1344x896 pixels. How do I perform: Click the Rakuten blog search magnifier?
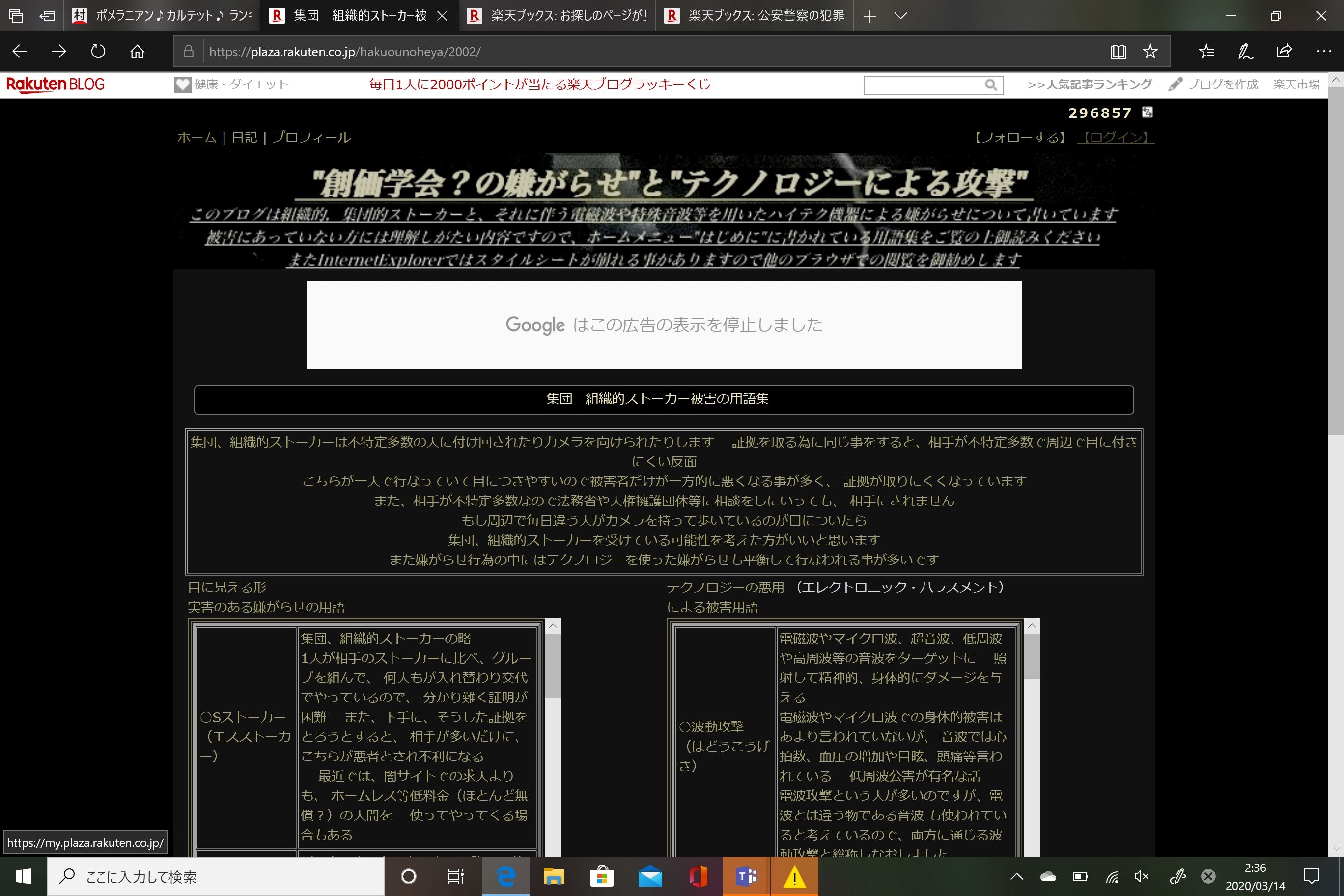[991, 85]
